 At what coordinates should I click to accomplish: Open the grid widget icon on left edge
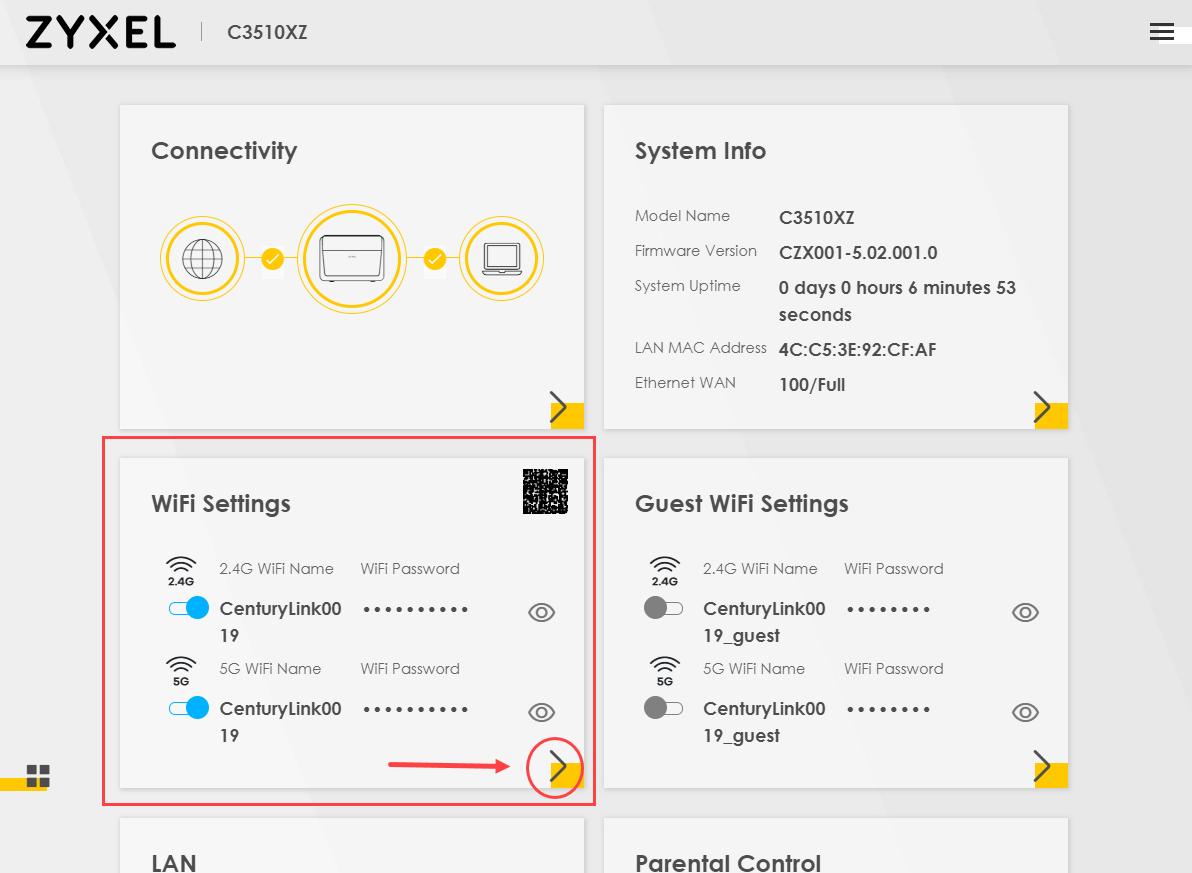click(38, 776)
